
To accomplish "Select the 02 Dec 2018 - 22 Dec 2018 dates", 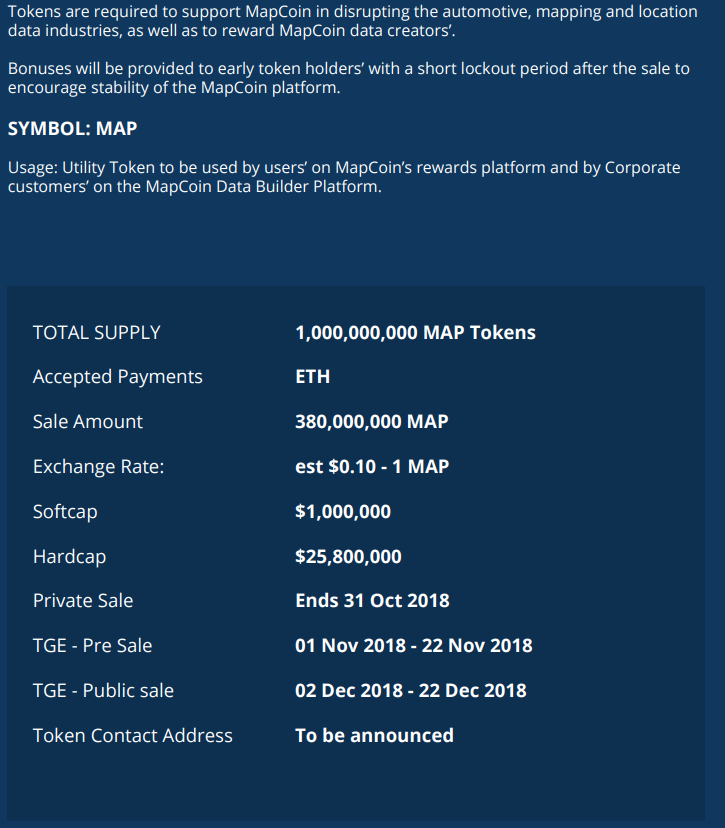I will (x=410, y=691).
